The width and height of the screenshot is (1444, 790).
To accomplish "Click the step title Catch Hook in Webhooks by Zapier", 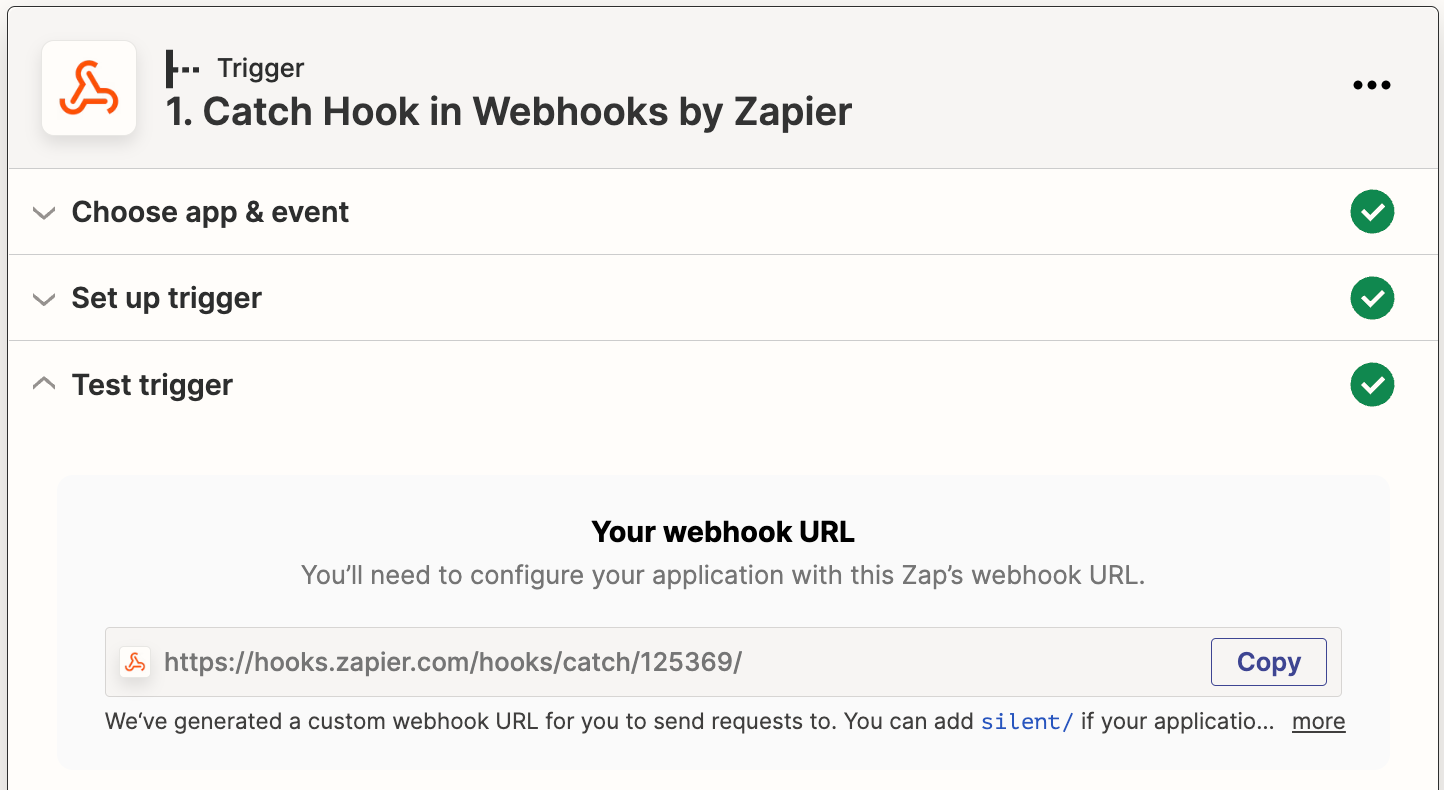I will click(x=509, y=111).
